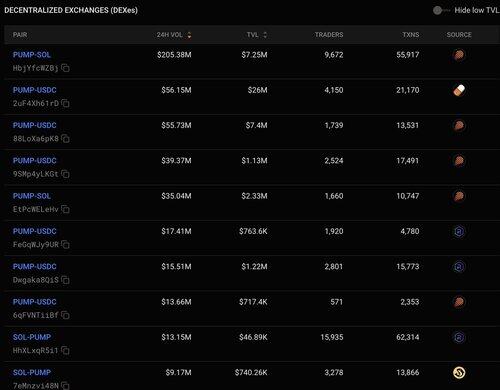Copy the 2uF4Xh61rD pair address
Image resolution: width=500 pixels, height=390 pixels.
tap(65, 104)
